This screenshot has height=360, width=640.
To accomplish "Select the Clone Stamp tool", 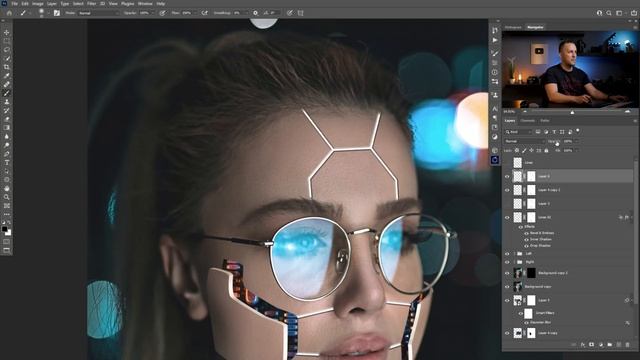I will 7,102.
